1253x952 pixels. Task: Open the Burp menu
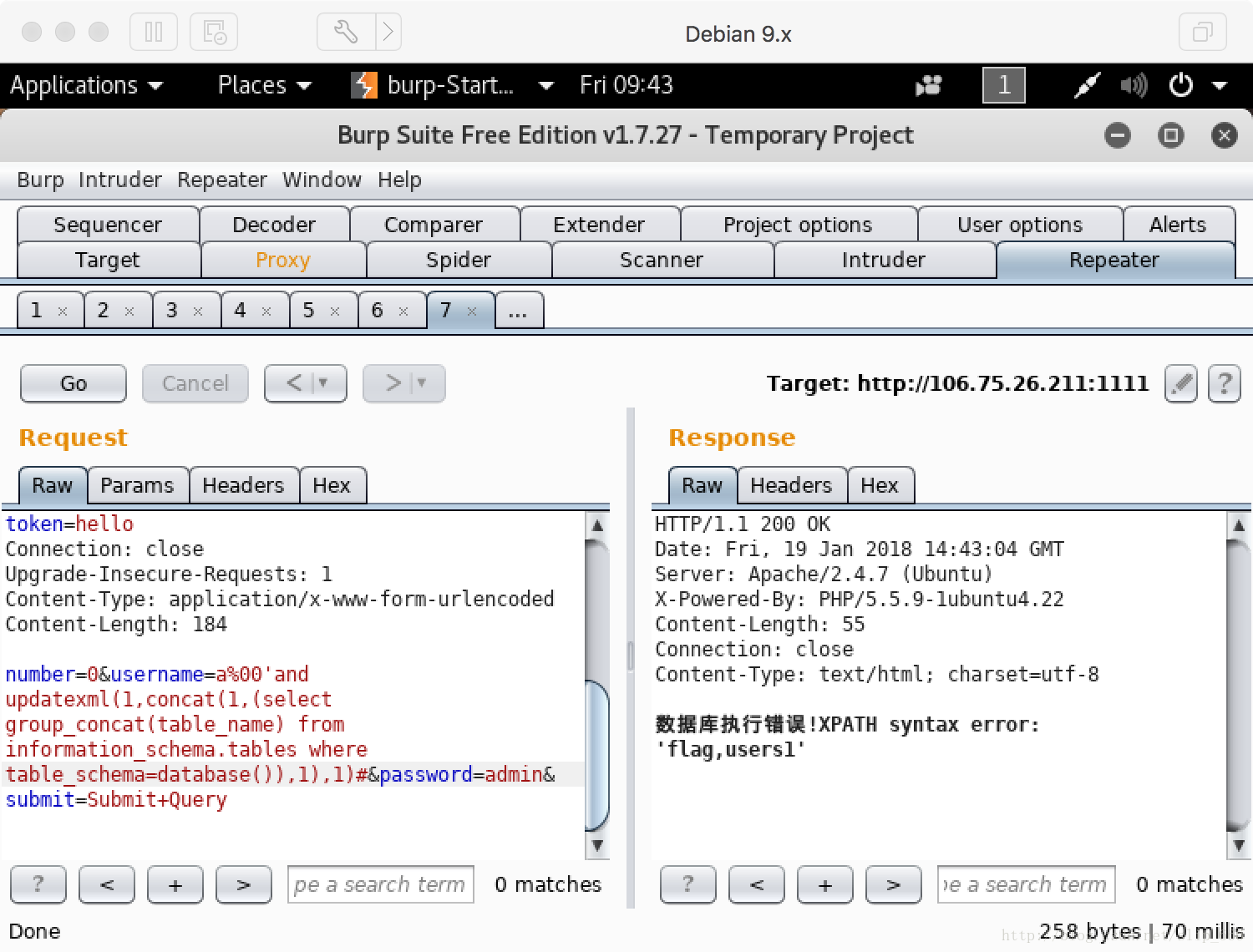pos(40,180)
